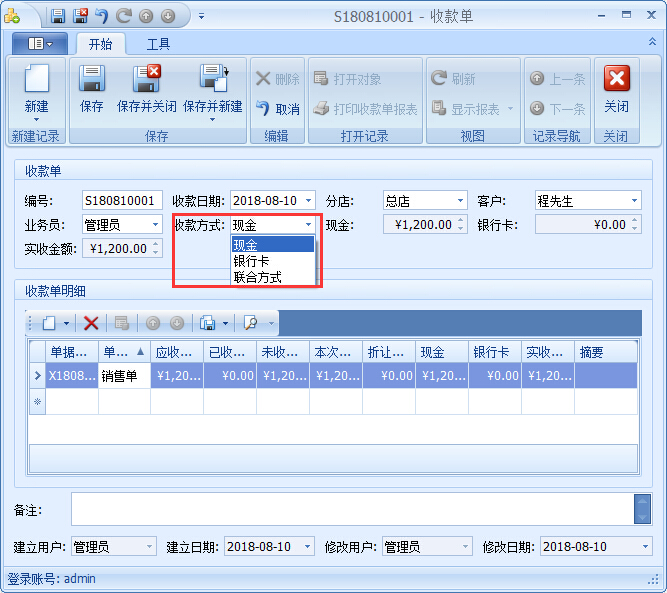Viewport: 667px width, 593px height.
Task: Select 银行卡 from payment method list
Action: [x=251, y=261]
